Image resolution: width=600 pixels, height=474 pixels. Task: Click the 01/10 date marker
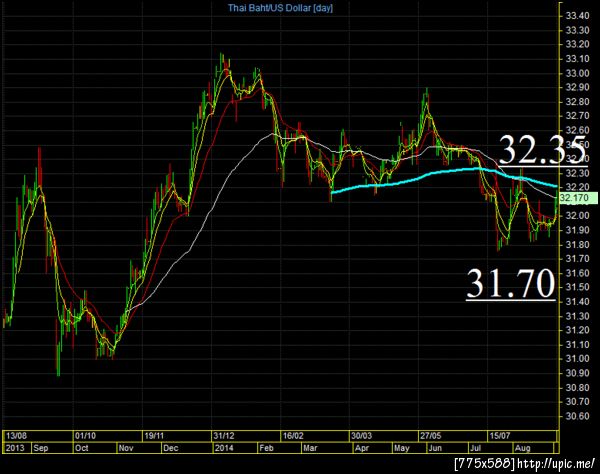pyautogui.click(x=85, y=436)
